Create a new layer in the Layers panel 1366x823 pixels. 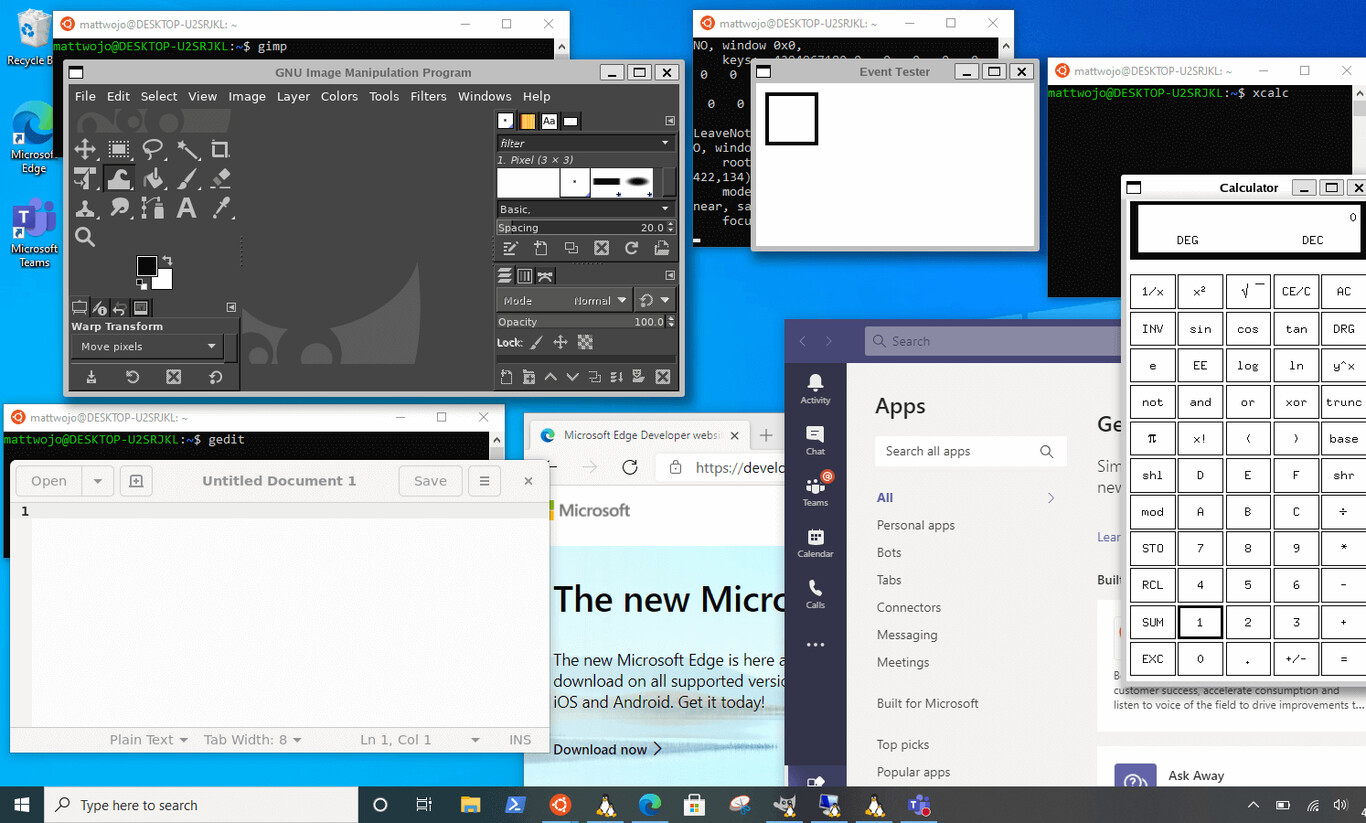[507, 377]
